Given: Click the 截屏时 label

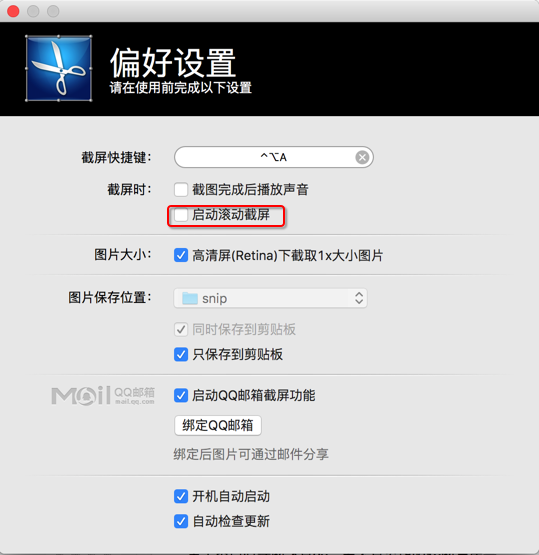Looking at the screenshot, I should point(130,189).
